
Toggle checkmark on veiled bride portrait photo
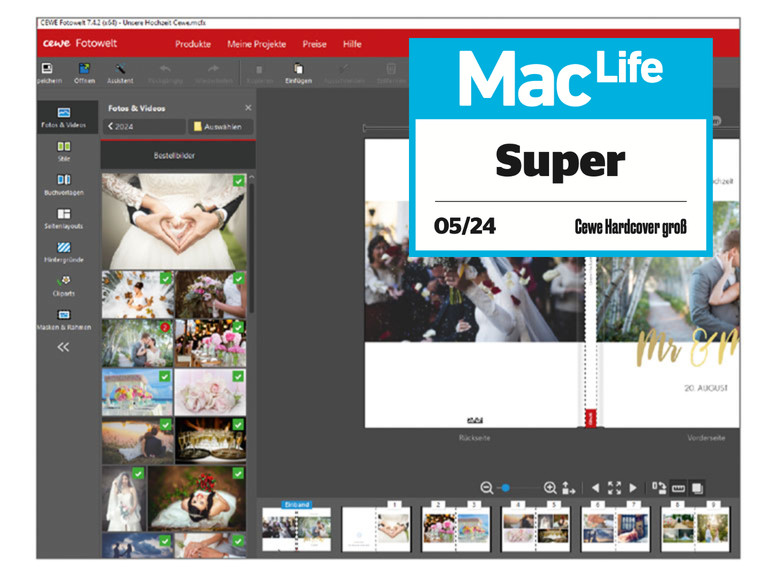tap(138, 473)
